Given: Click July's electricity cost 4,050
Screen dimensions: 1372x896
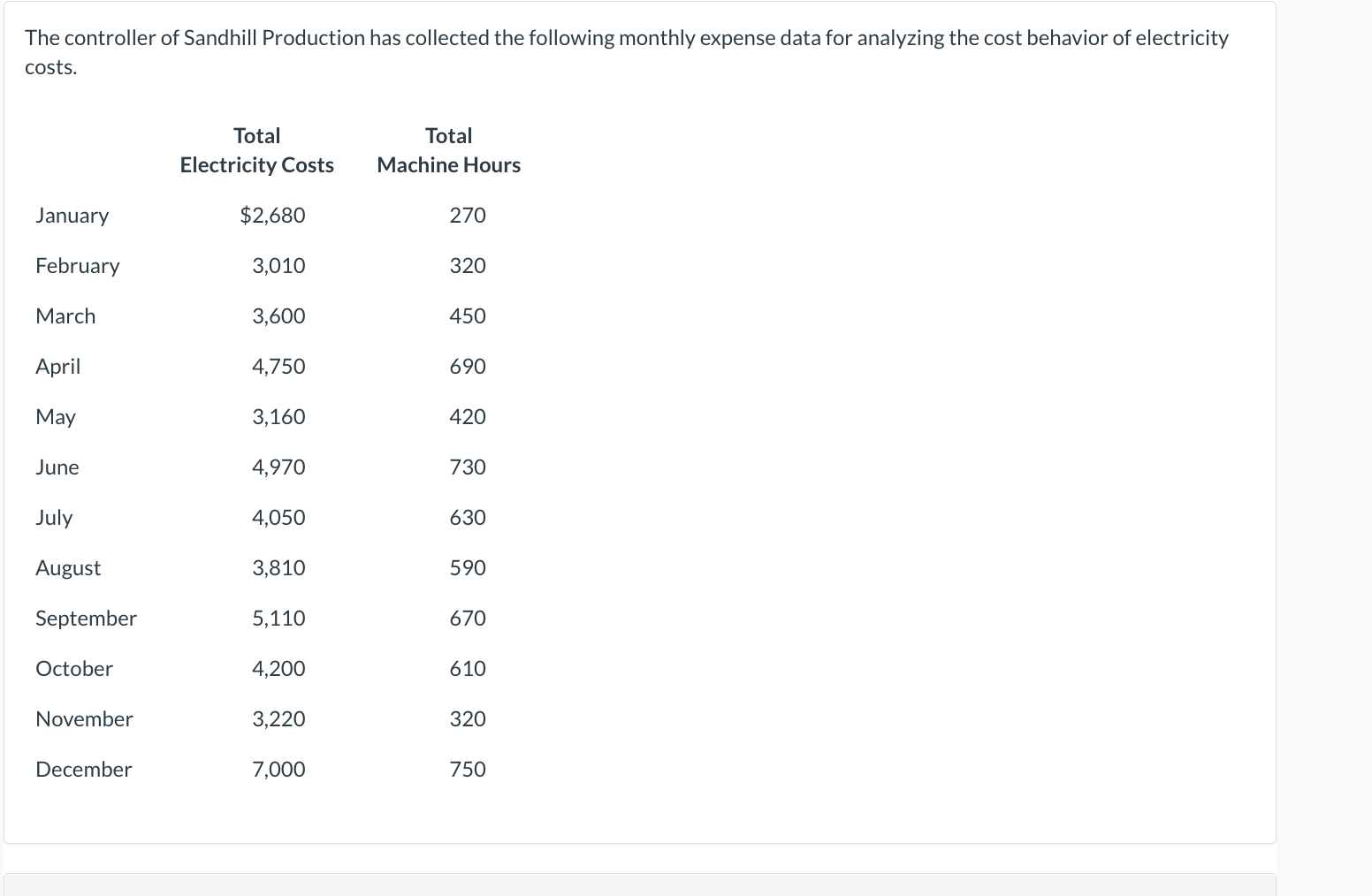Looking at the screenshot, I should (279, 518).
